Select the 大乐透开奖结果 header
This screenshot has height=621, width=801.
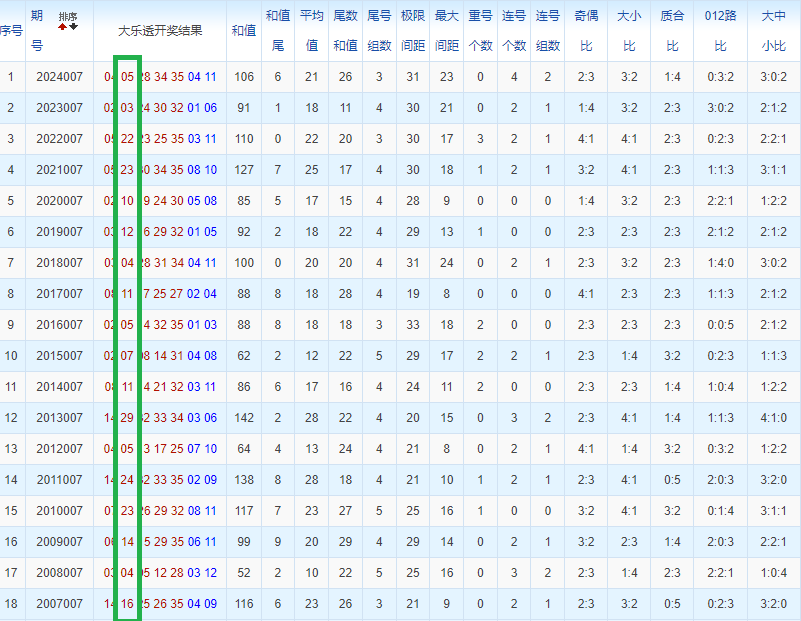click(x=160, y=30)
